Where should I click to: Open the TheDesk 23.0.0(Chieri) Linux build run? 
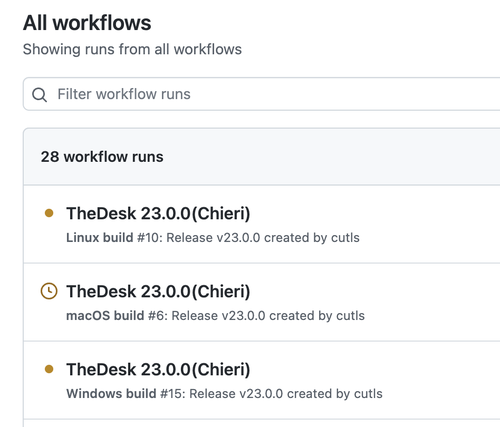158,213
